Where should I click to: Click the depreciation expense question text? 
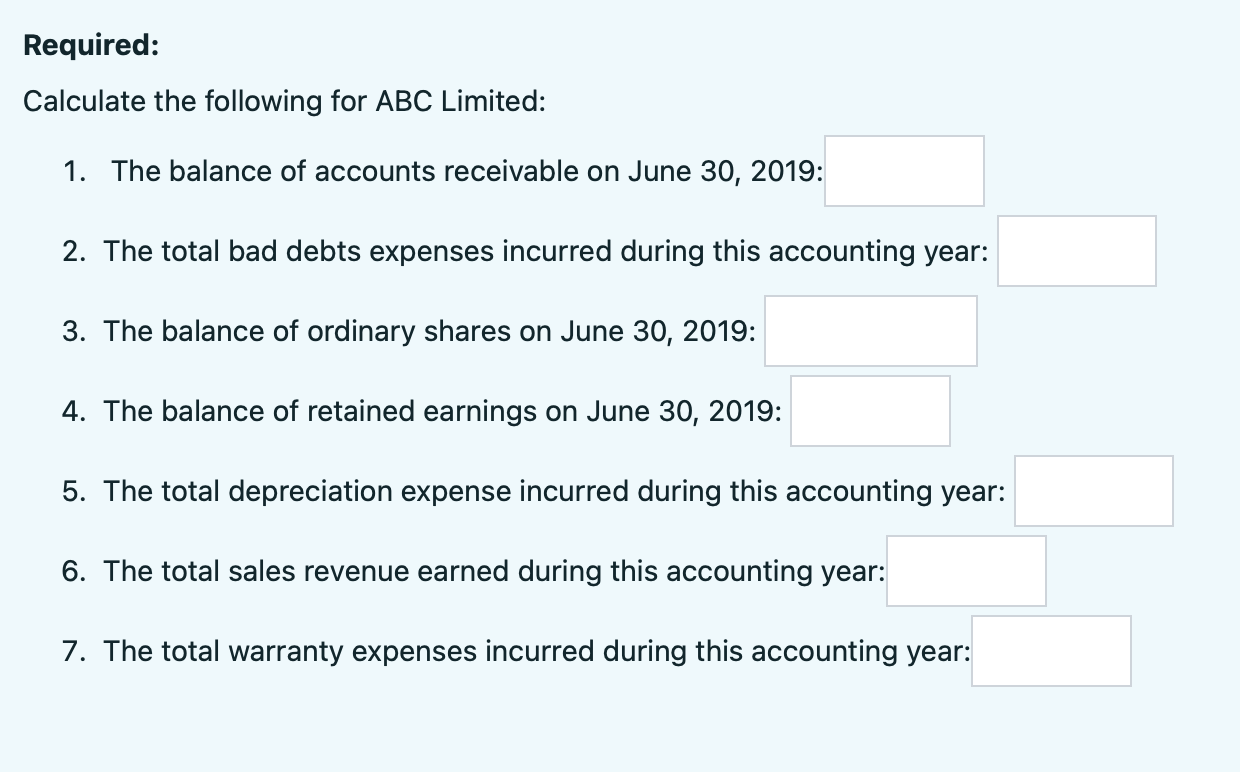554,492
